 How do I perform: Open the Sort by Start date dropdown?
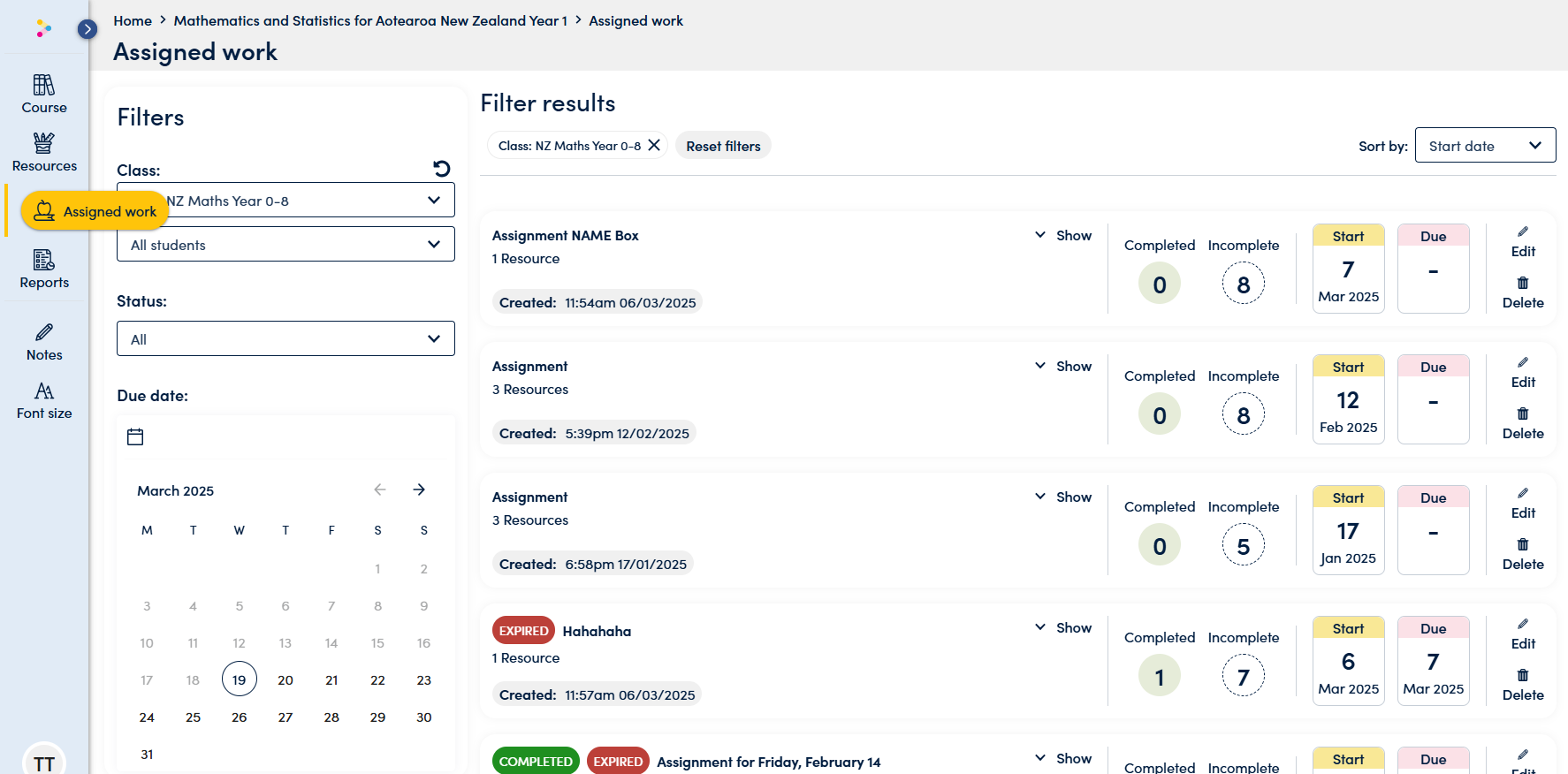(1485, 145)
